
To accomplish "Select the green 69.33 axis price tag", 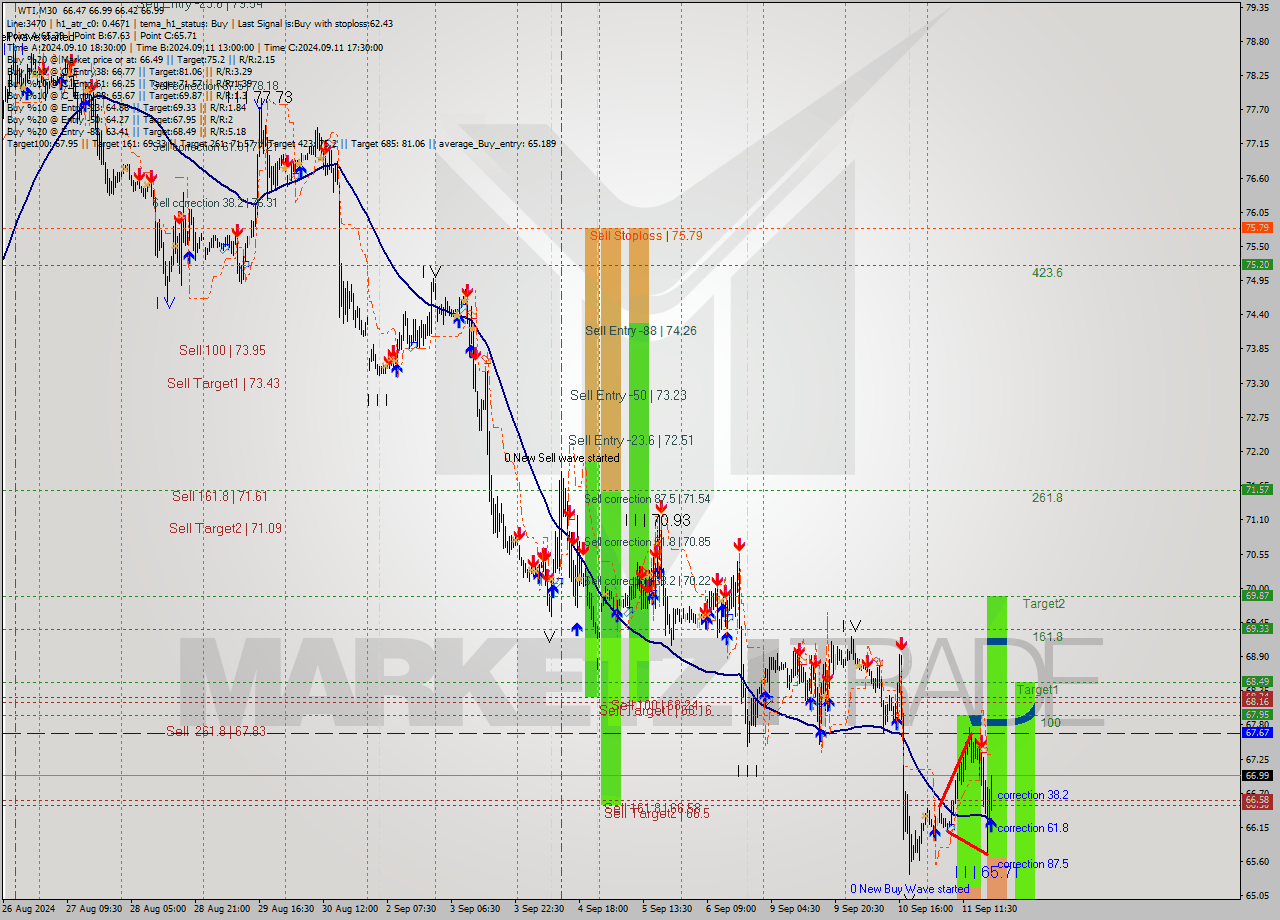I will [1256, 628].
